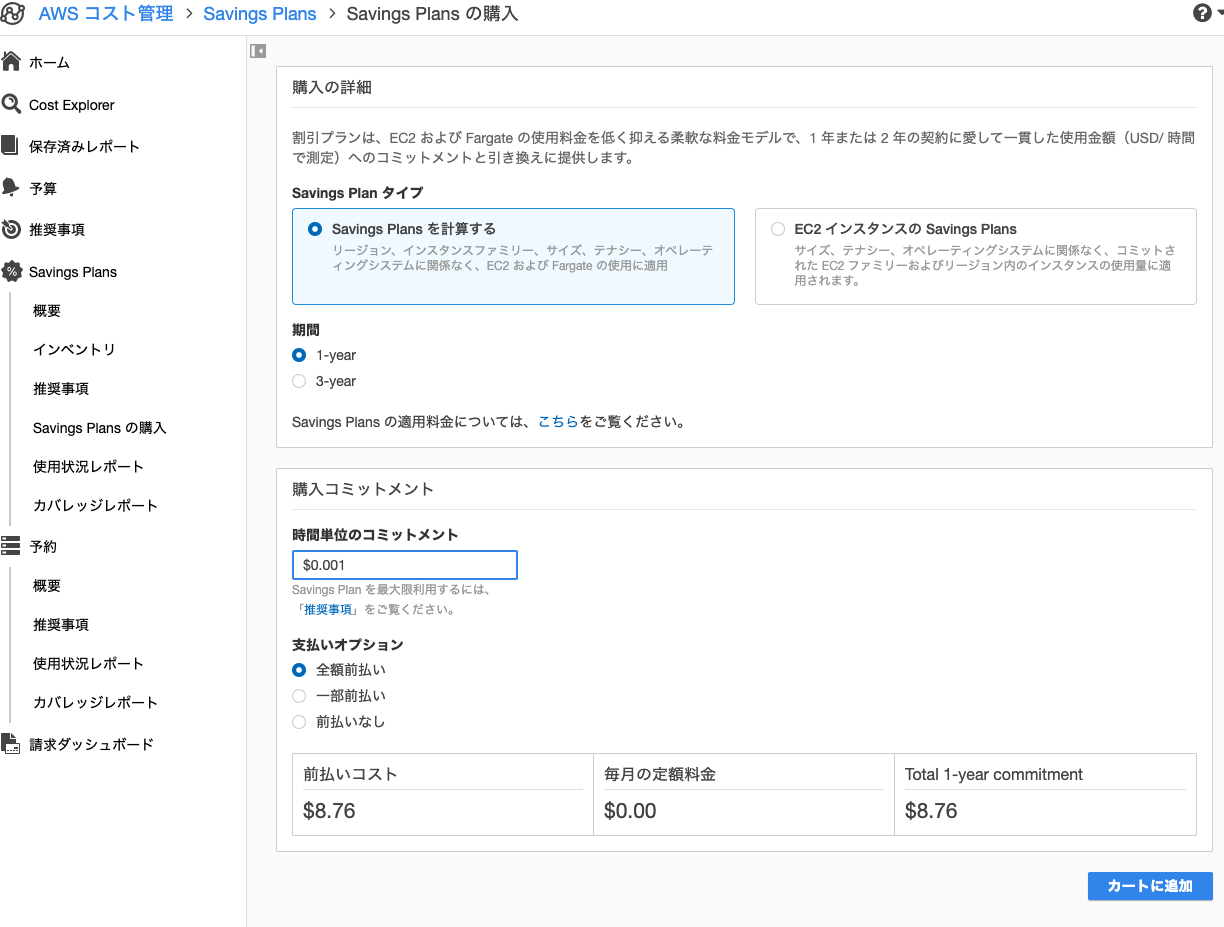Click the Savings Plan タイプ label
The height and width of the screenshot is (927, 1224).
358,193
